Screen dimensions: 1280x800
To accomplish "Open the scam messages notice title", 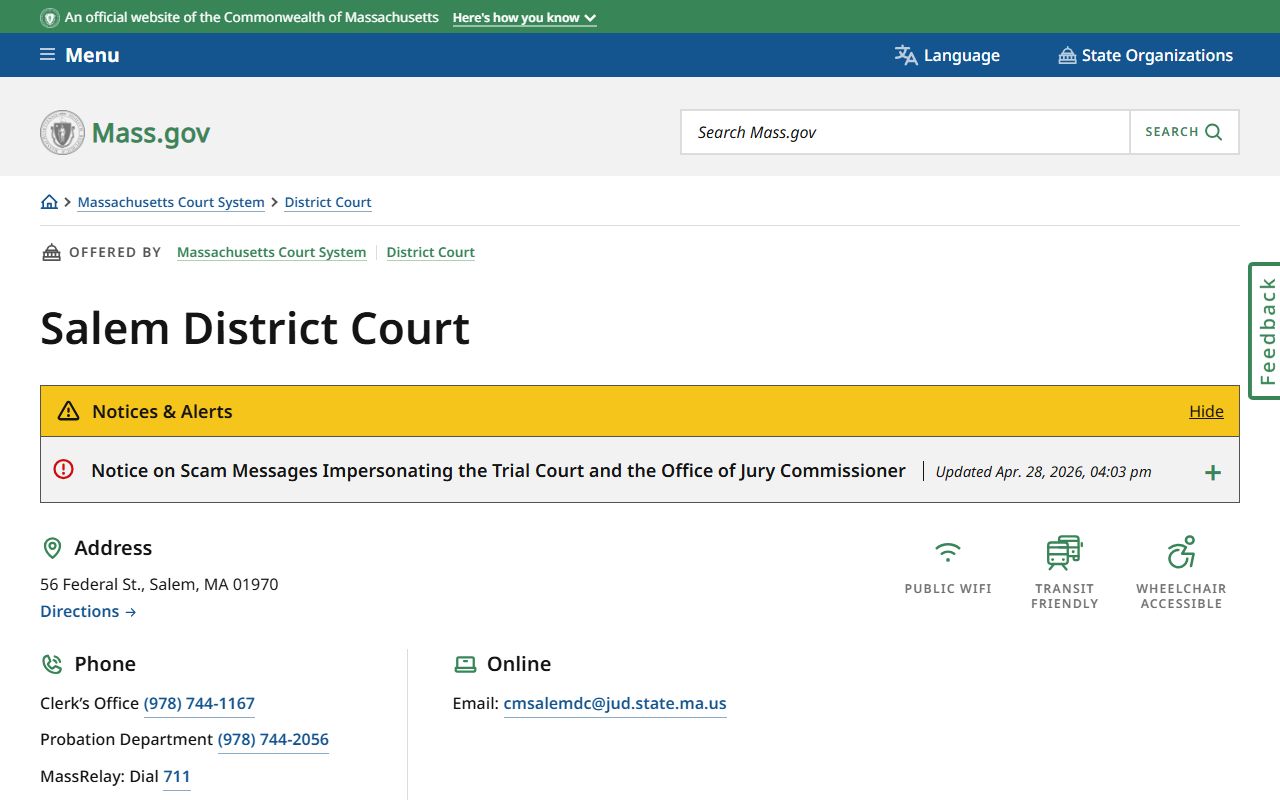I will coord(498,470).
